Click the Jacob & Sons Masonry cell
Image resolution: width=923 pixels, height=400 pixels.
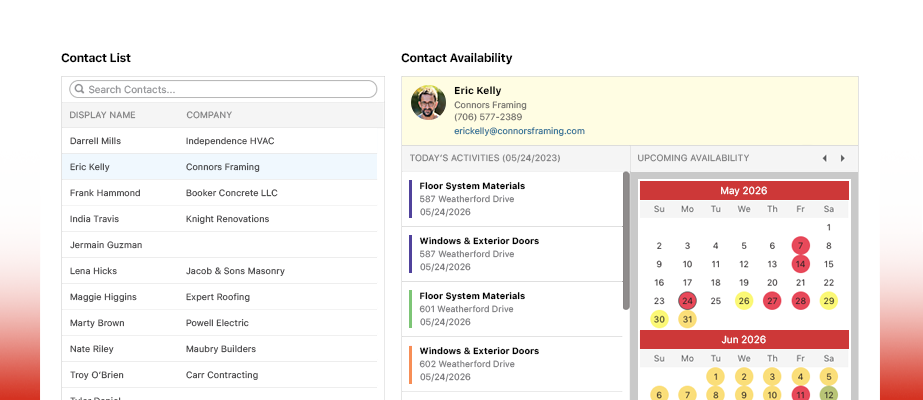coord(235,271)
